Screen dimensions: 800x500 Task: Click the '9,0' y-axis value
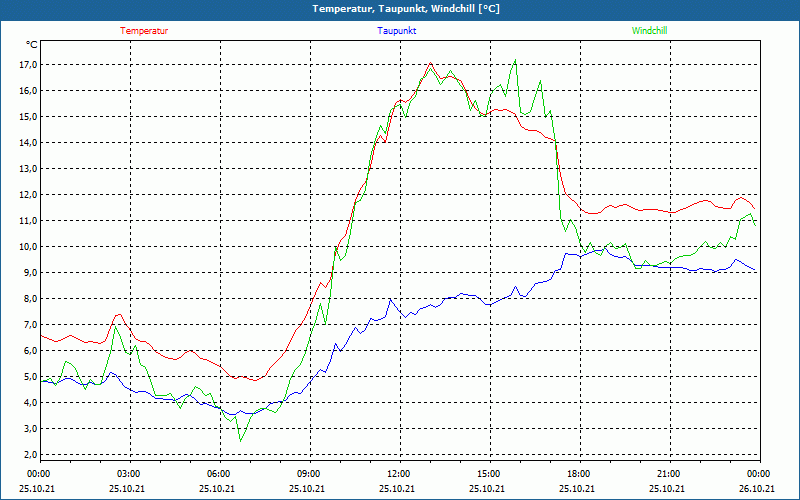[x=30, y=273]
